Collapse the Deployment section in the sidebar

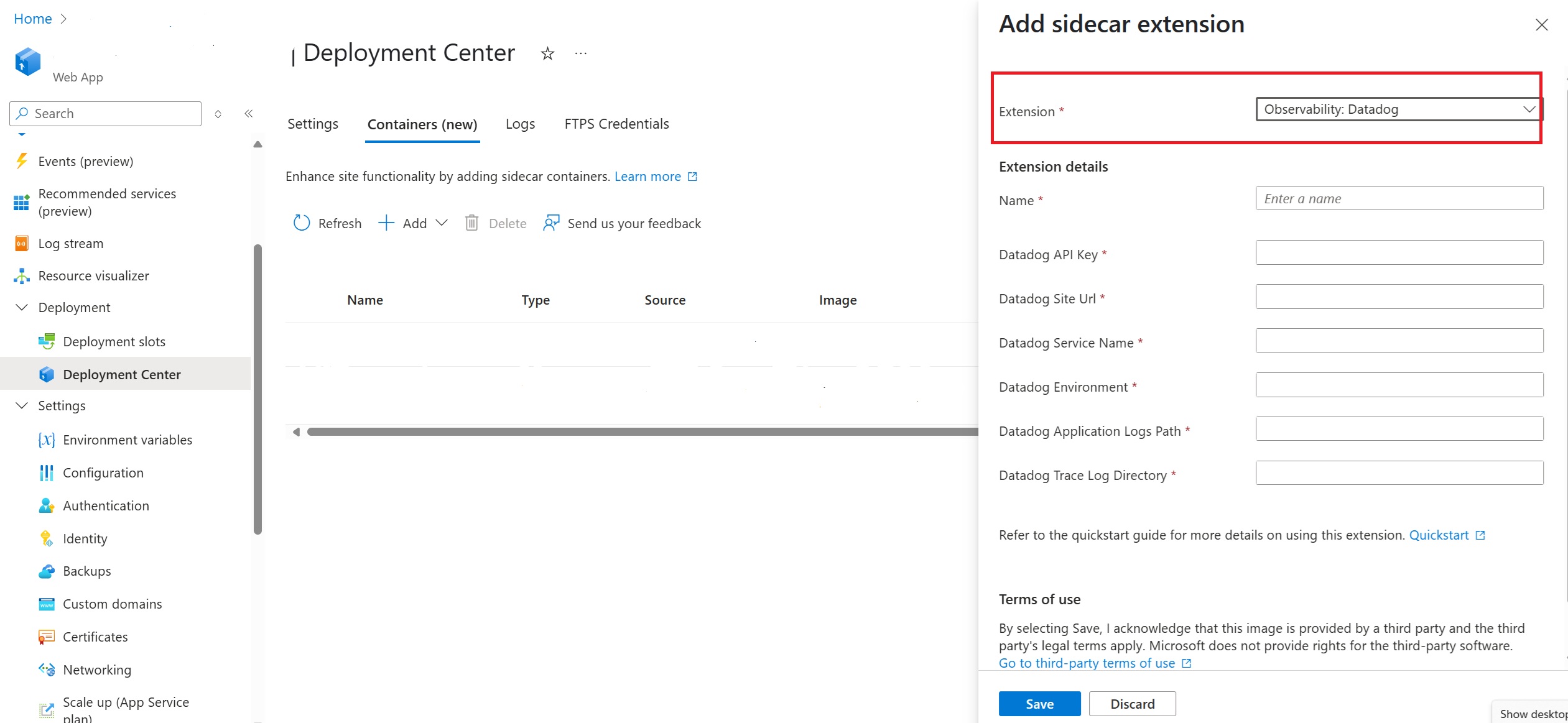(22, 308)
